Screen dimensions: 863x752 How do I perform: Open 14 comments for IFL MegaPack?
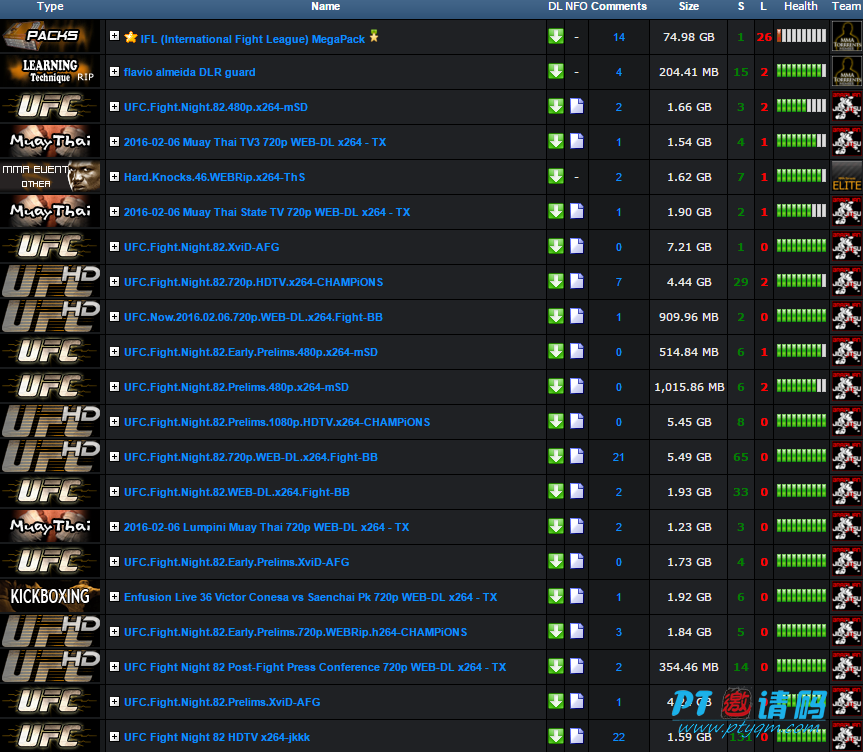tap(619, 37)
